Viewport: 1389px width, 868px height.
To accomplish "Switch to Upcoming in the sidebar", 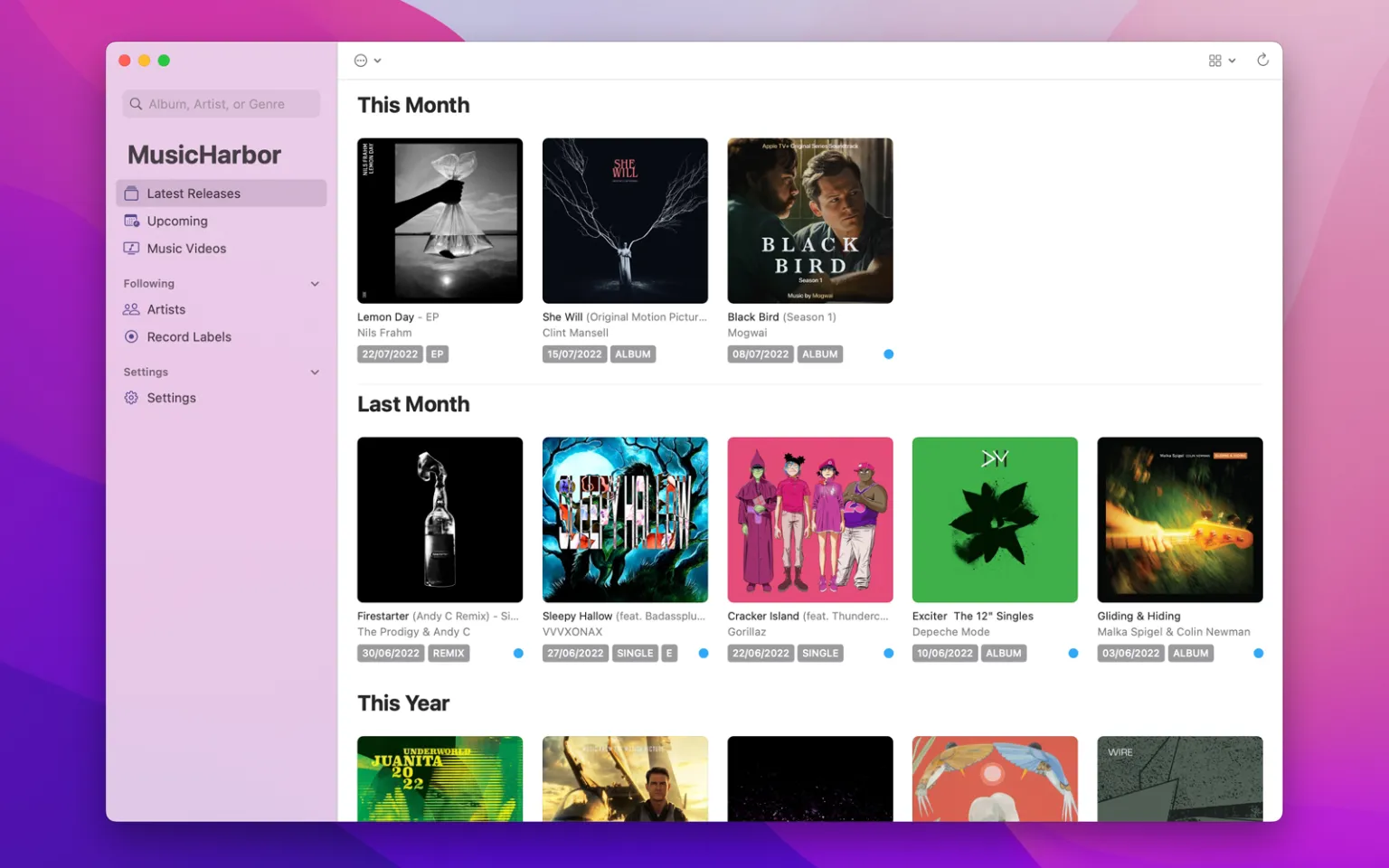I will [x=177, y=221].
